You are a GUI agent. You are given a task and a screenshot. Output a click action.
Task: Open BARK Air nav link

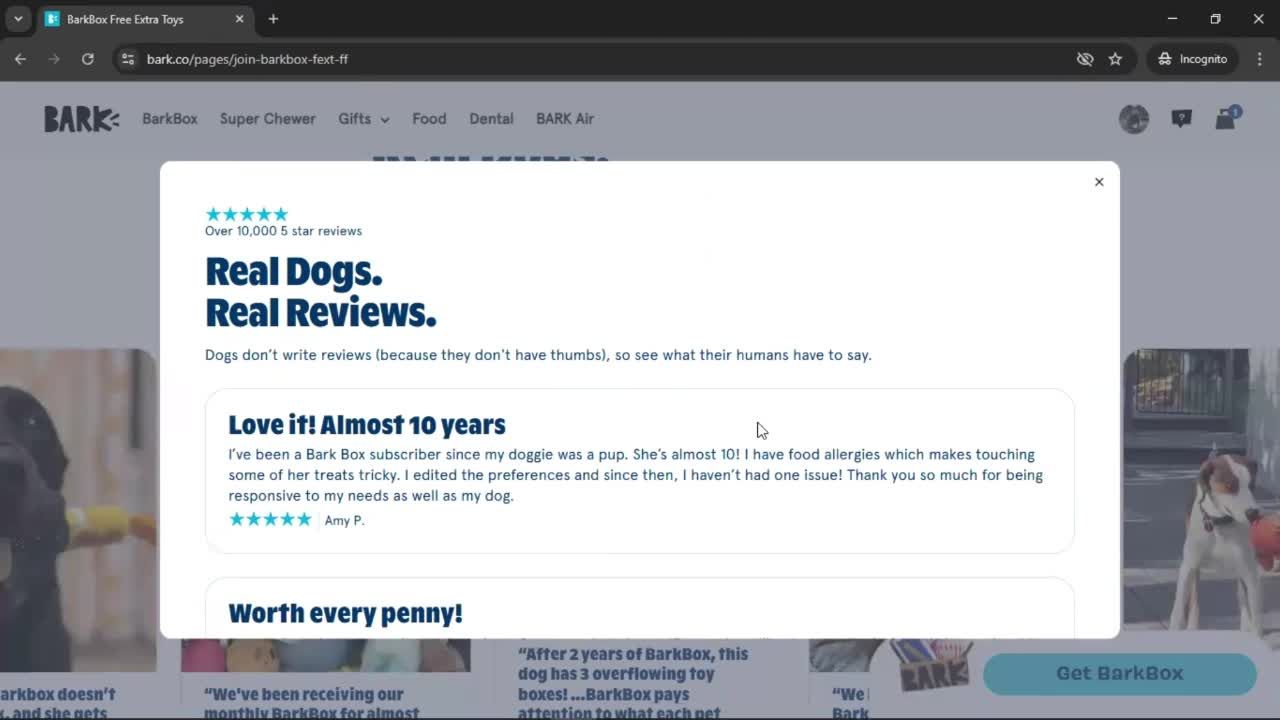(x=565, y=119)
